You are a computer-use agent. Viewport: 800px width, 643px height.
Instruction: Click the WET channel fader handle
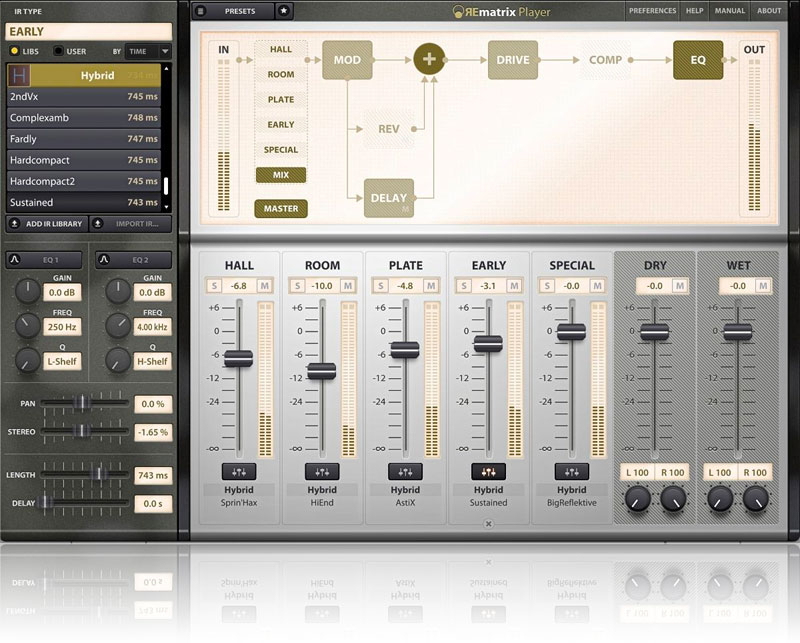[738, 332]
